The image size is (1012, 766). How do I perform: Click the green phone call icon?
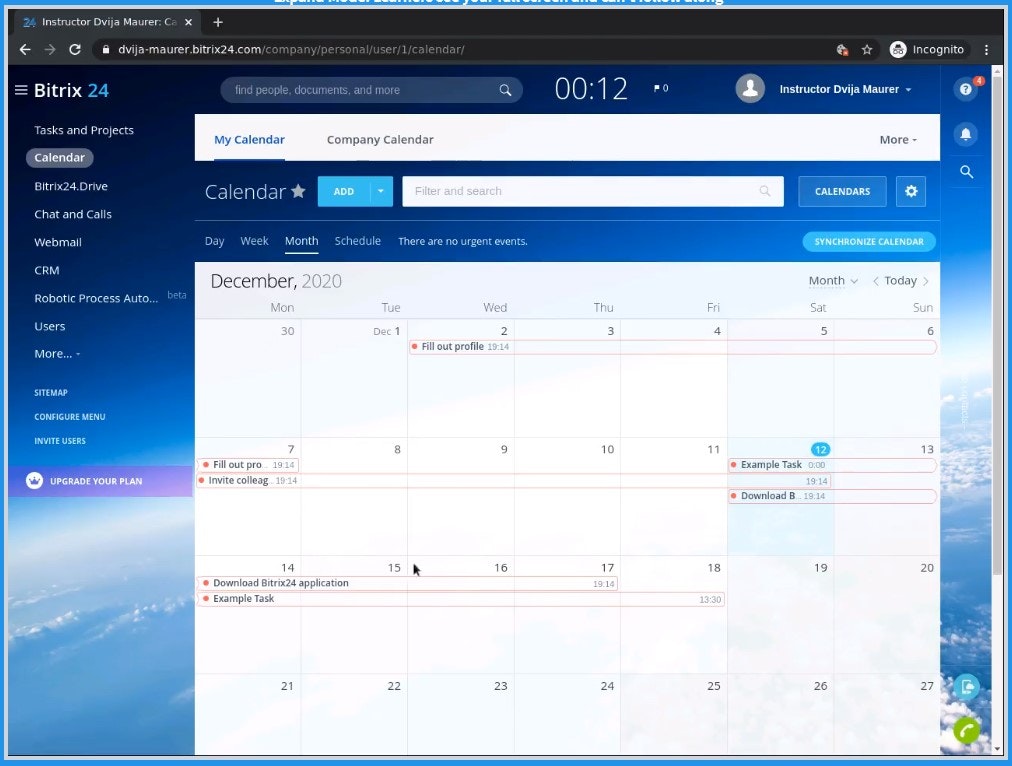966,731
